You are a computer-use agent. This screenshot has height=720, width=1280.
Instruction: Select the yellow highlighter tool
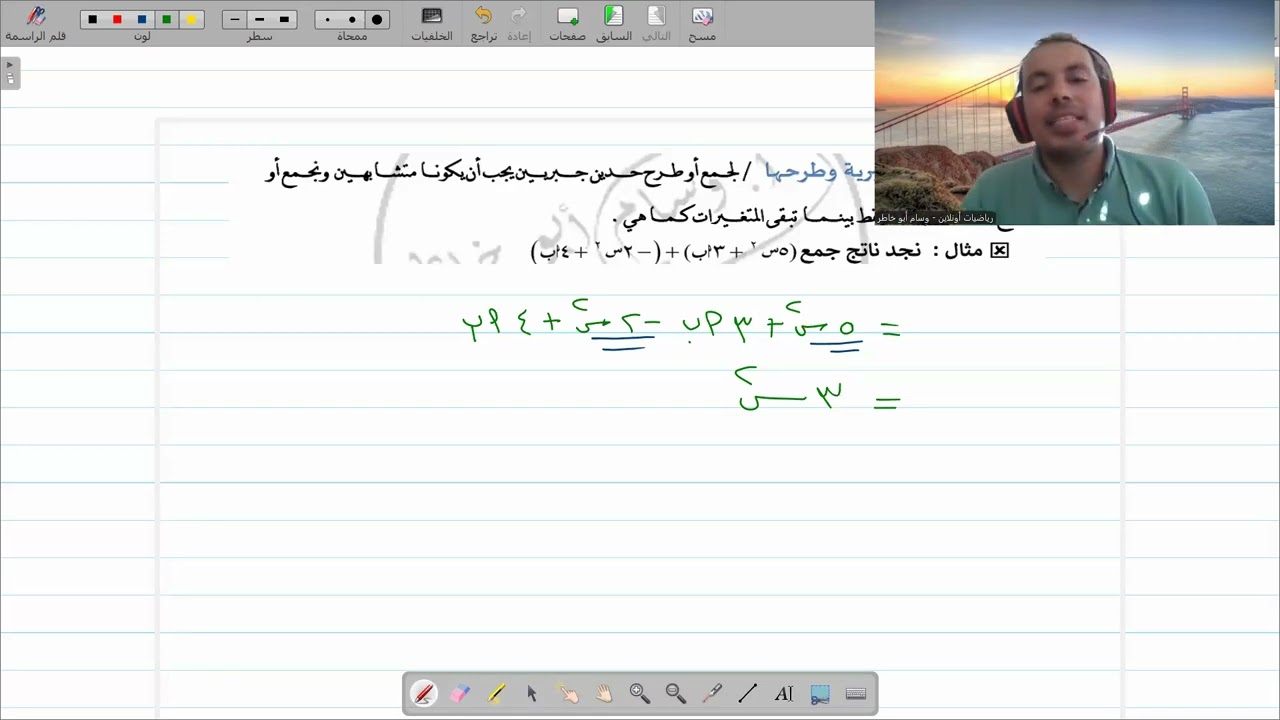496,693
